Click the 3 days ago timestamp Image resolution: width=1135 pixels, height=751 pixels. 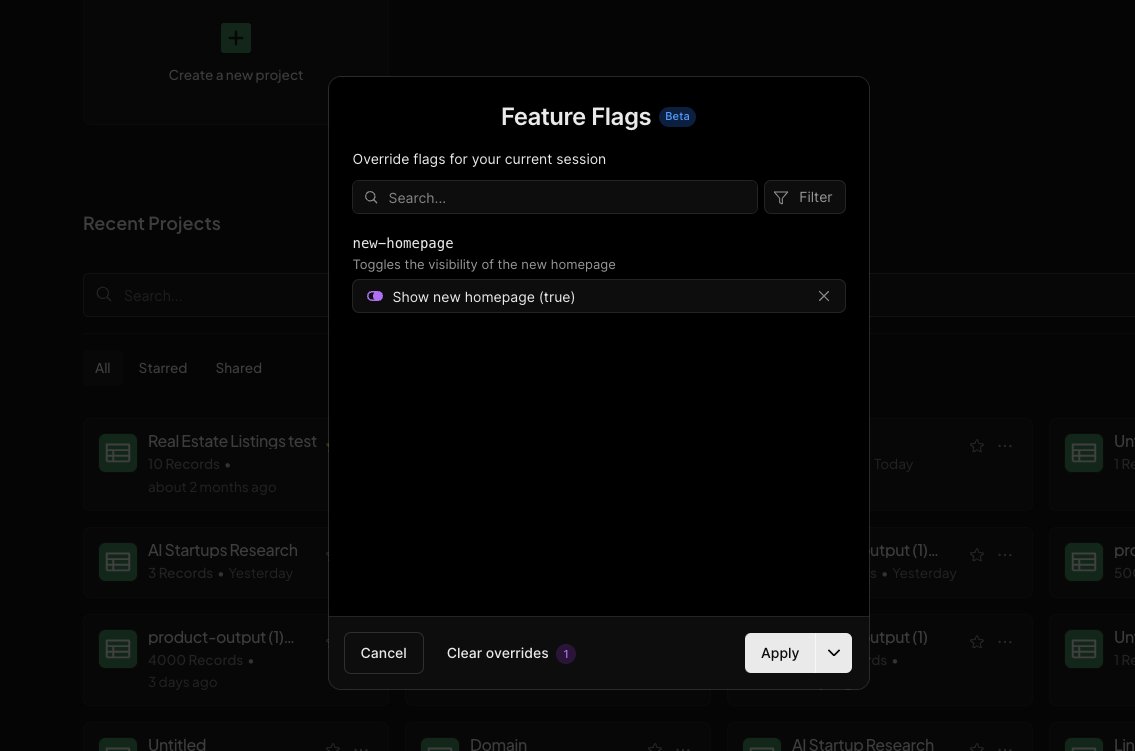click(x=182, y=682)
